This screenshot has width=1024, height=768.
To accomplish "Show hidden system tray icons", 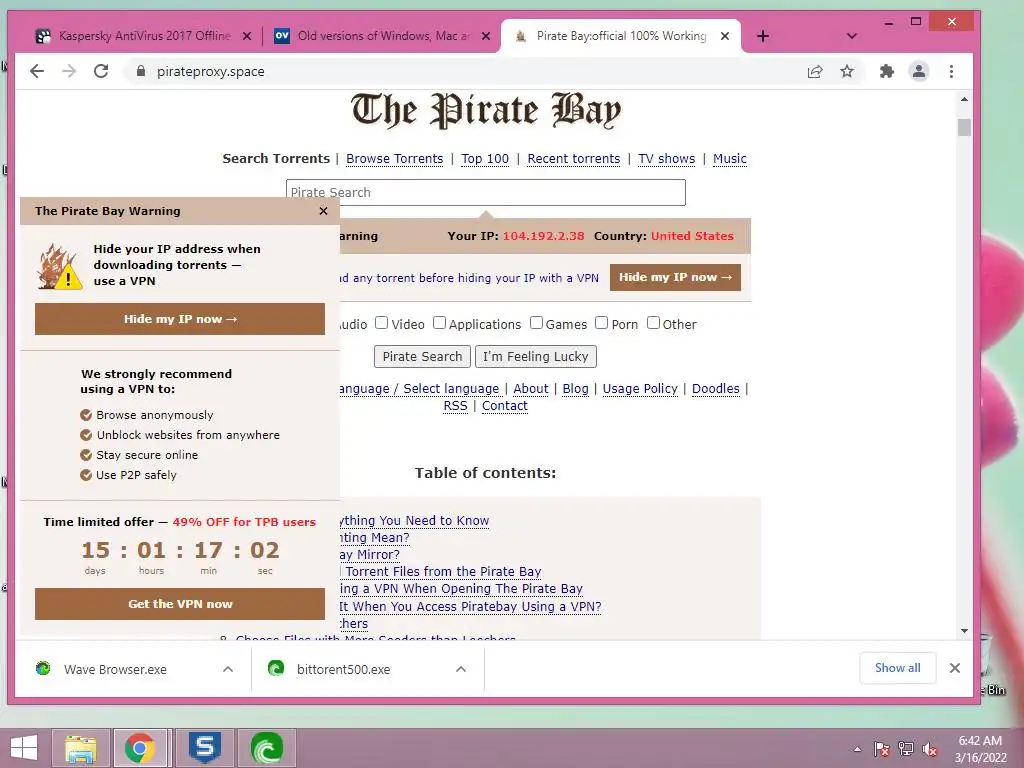I will 857,749.
